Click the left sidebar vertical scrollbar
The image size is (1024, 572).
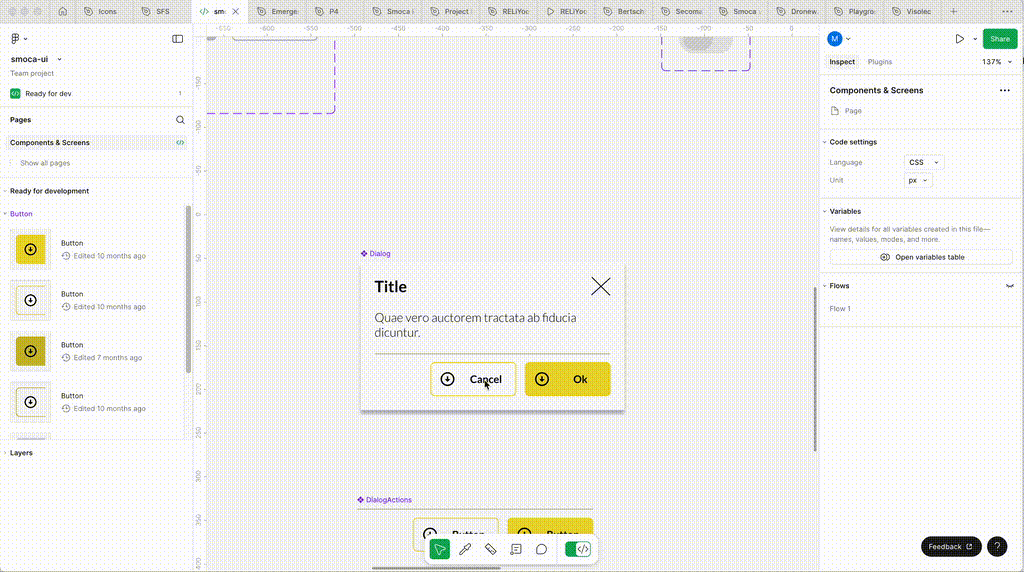(x=189, y=289)
